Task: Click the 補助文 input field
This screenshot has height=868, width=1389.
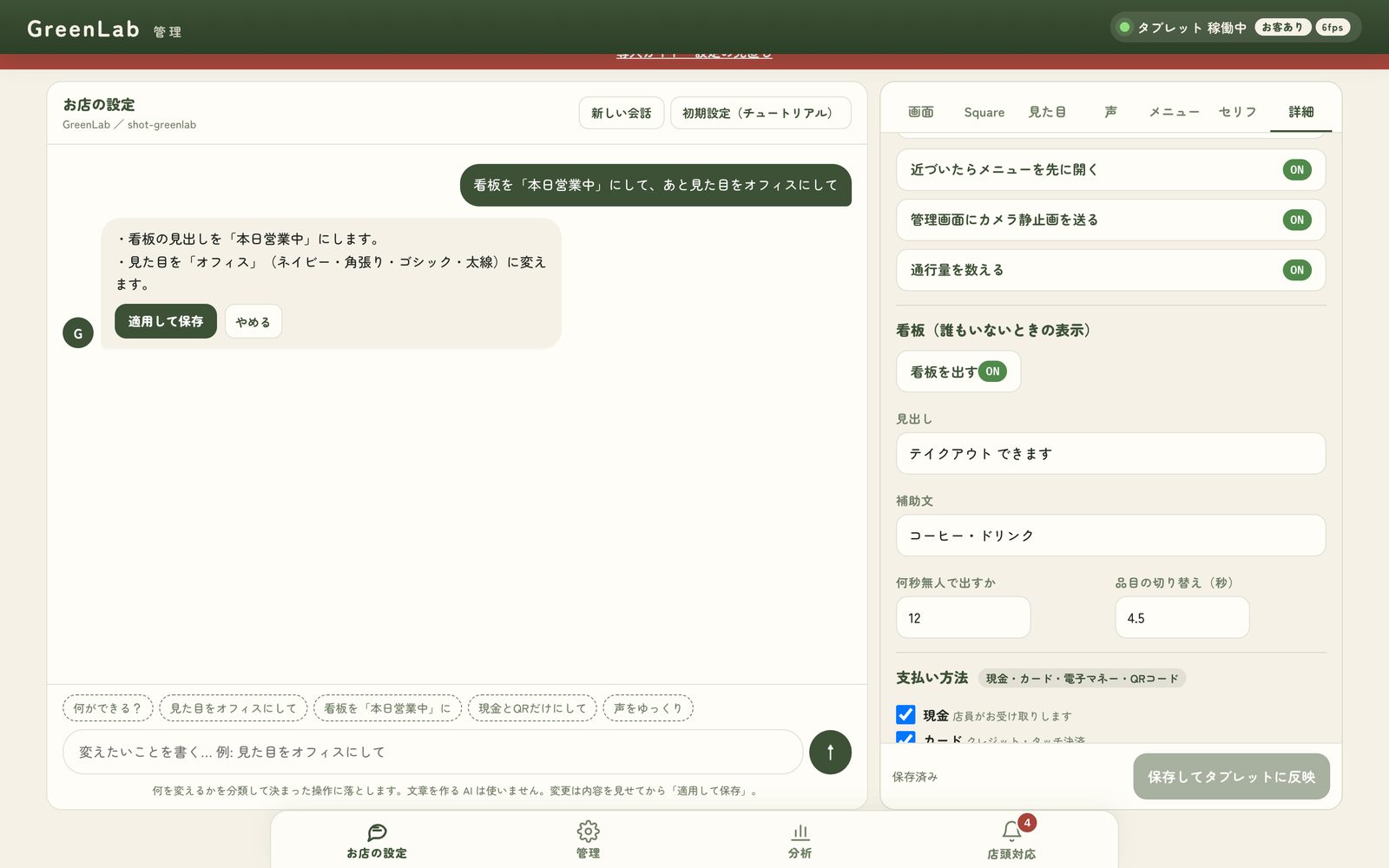Action: [1110, 536]
